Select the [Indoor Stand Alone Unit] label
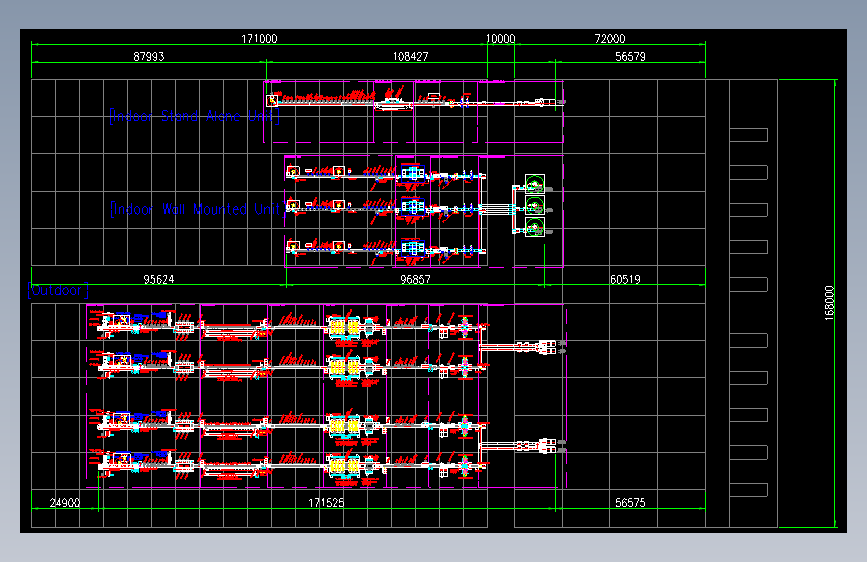Viewport: 867px width, 562px height. pyautogui.click(x=195, y=116)
